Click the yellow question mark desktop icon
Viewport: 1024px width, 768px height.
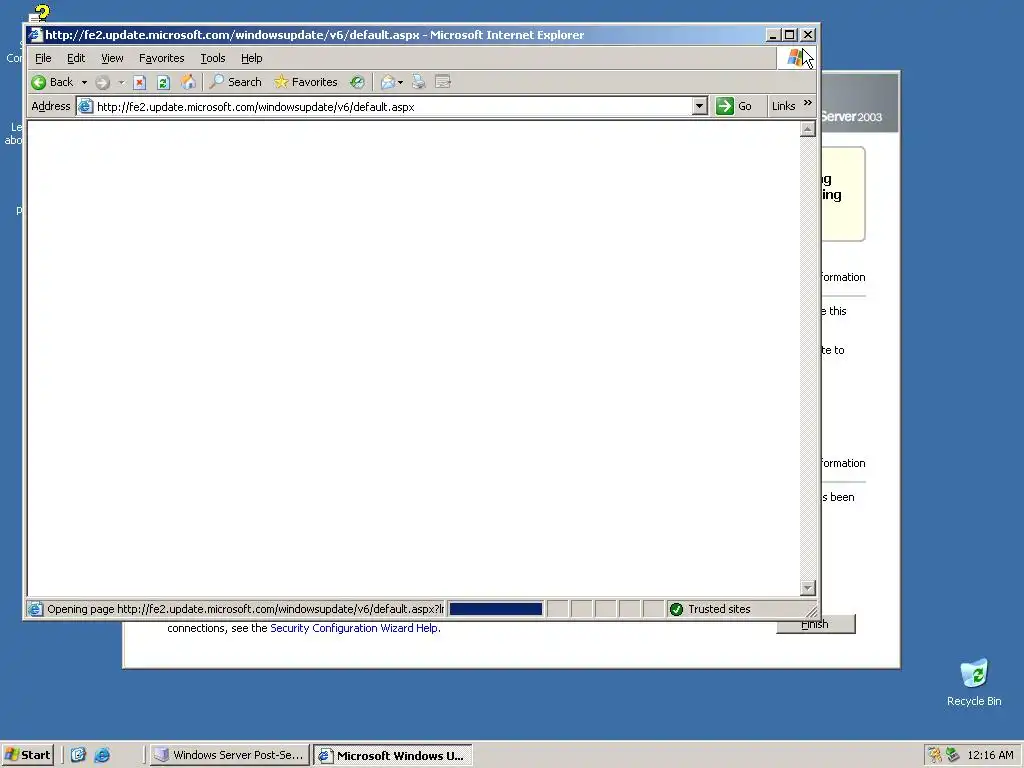click(40, 13)
